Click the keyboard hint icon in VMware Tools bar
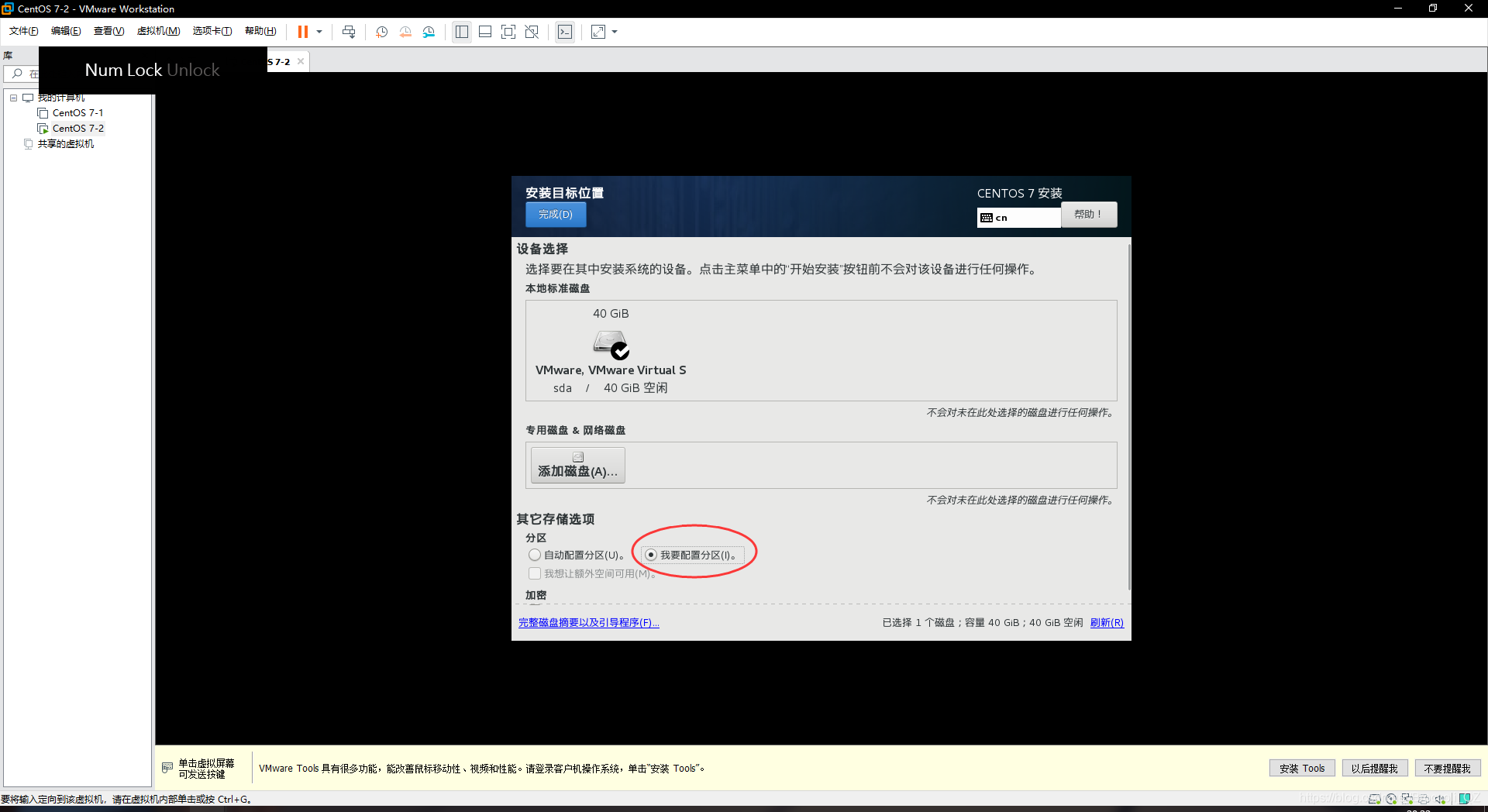This screenshot has height=812, width=1488. coord(167,768)
